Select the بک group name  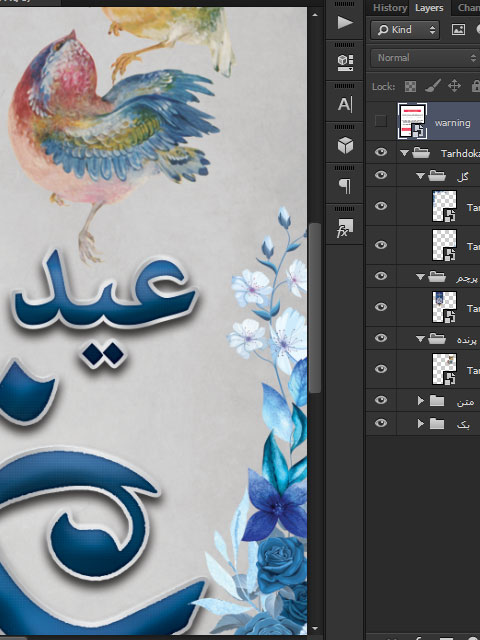click(463, 424)
